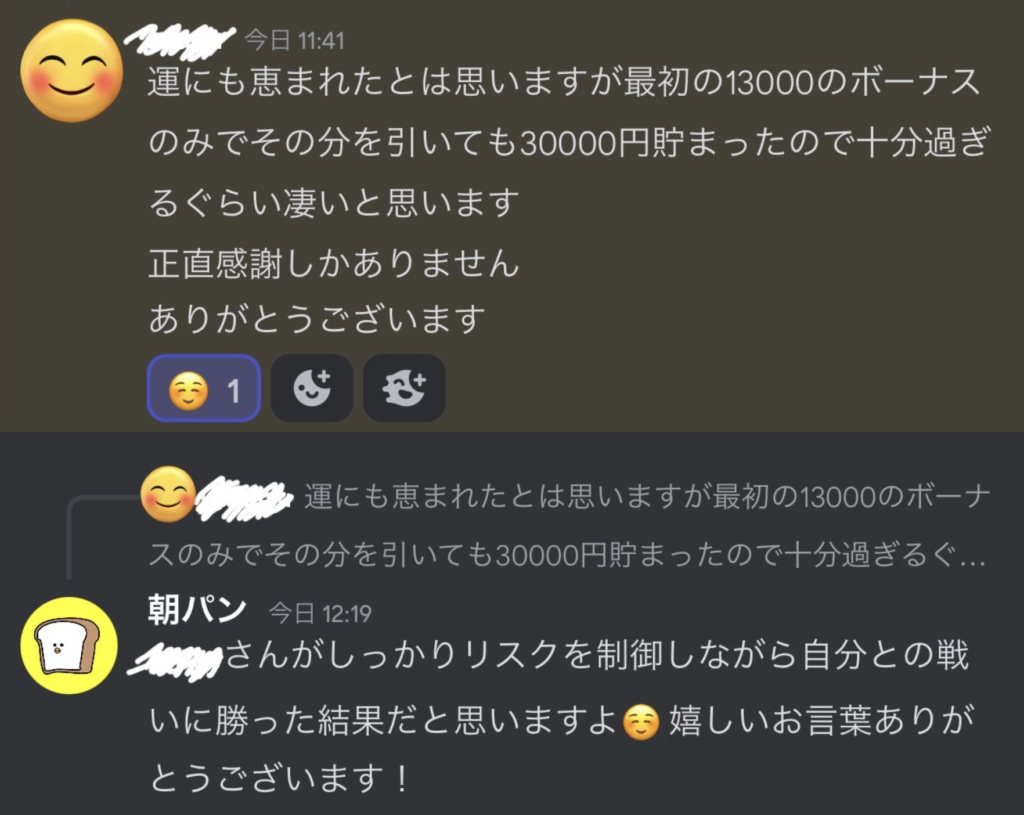The image size is (1024, 815).
Task: Click the scribbled-out username above the first message
Action: pos(180,39)
